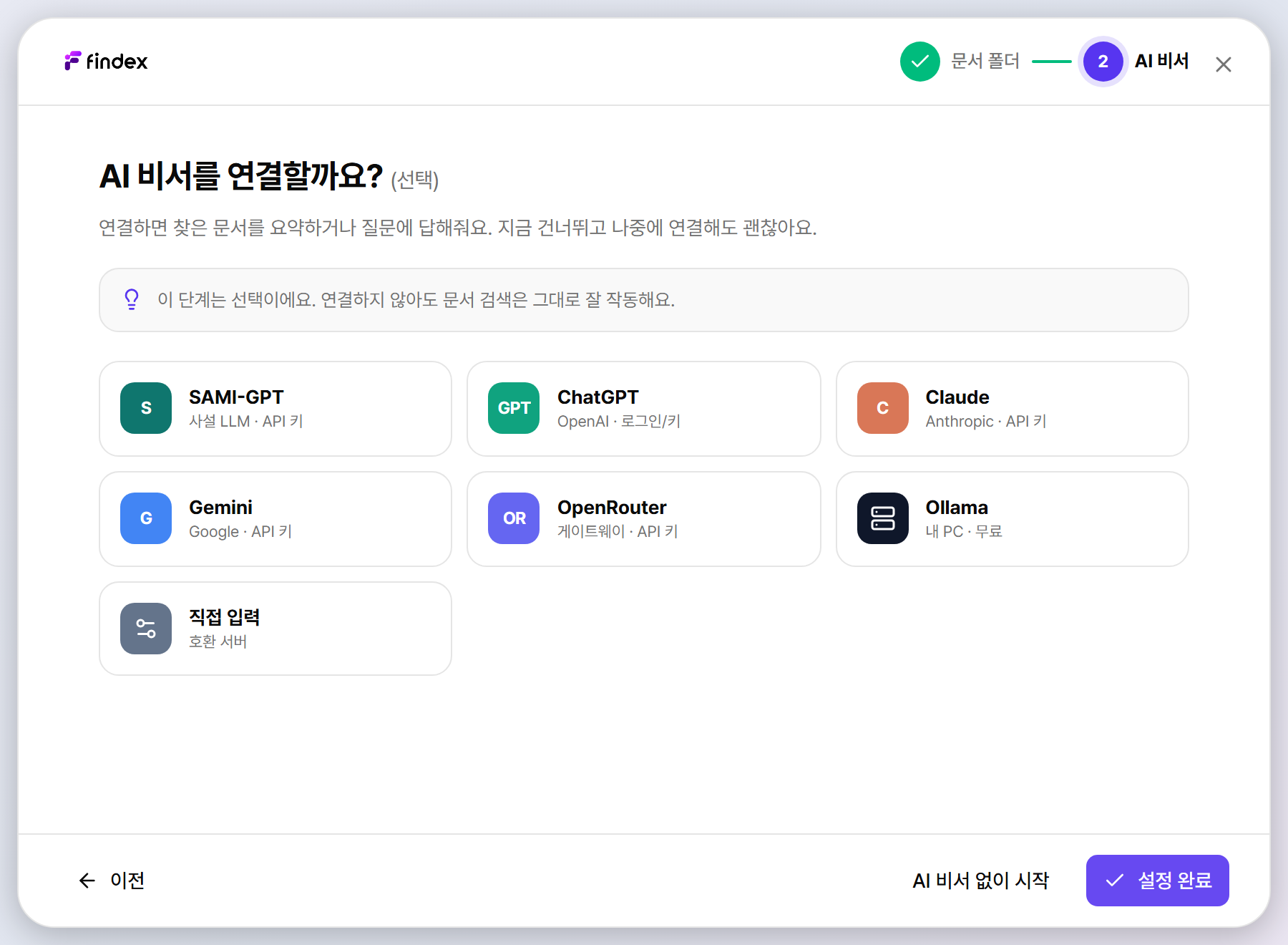Click the back arrow beside 이전
This screenshot has width=1288, height=945.
click(x=87, y=881)
